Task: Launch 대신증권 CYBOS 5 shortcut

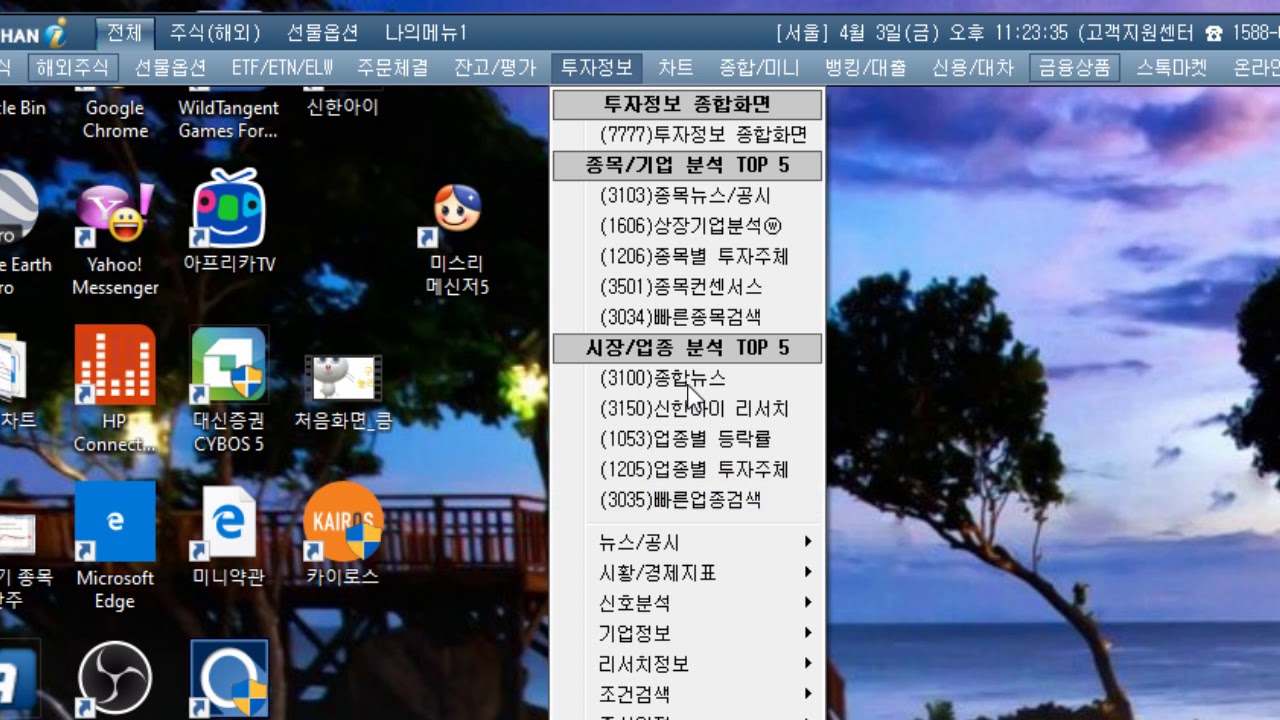Action: click(229, 388)
